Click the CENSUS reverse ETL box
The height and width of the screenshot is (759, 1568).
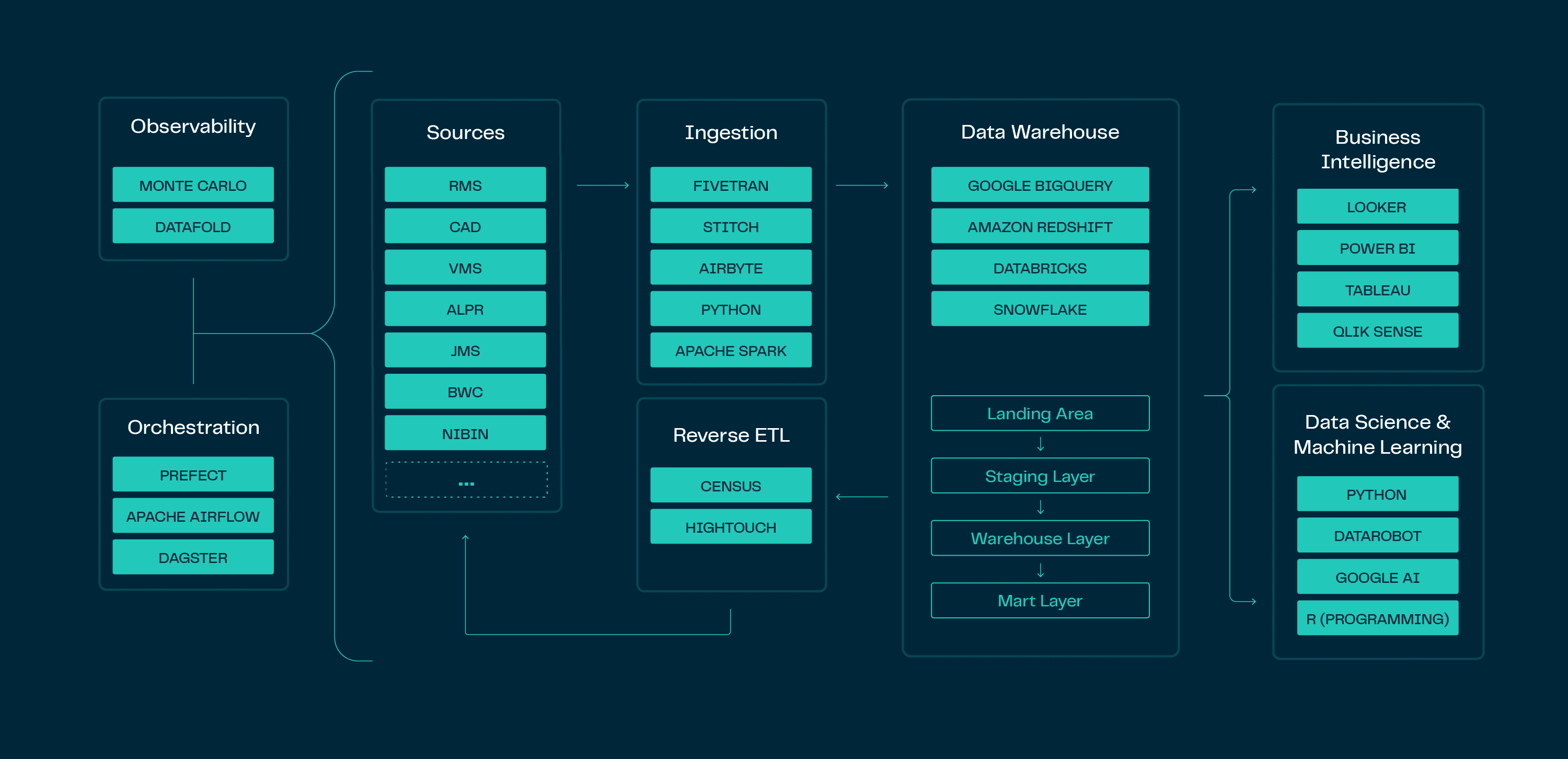tap(731, 485)
